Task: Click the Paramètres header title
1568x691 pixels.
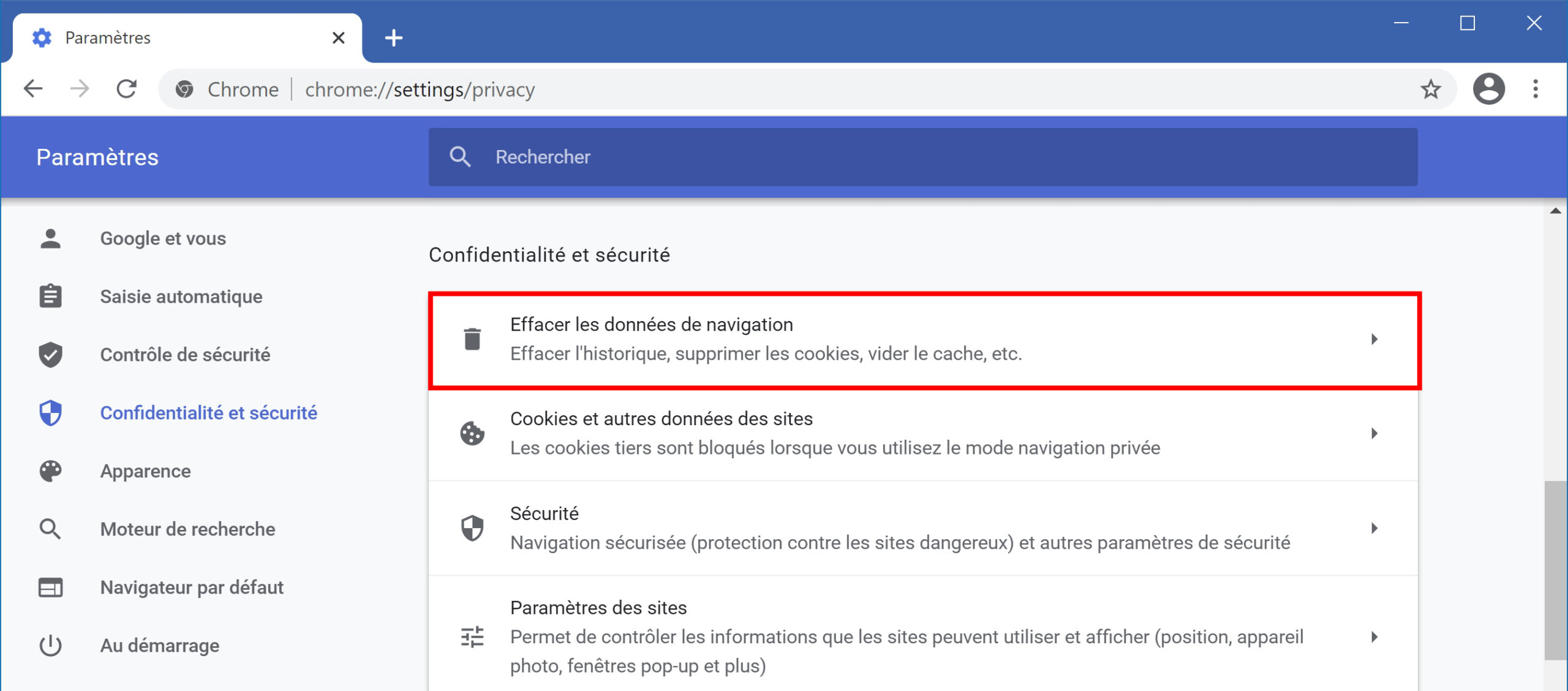Action: pos(97,157)
